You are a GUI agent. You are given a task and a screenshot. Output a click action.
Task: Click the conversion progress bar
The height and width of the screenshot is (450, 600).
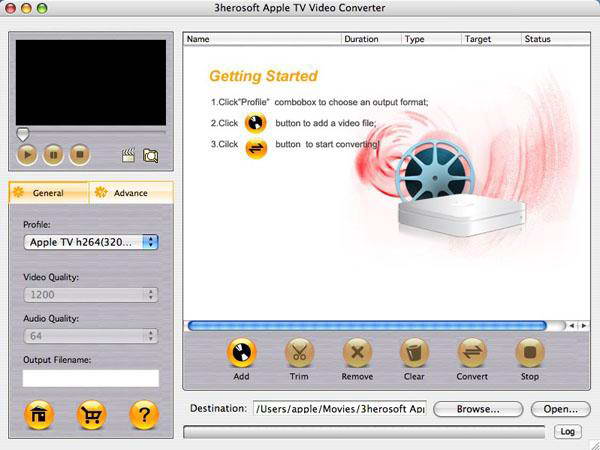364,432
